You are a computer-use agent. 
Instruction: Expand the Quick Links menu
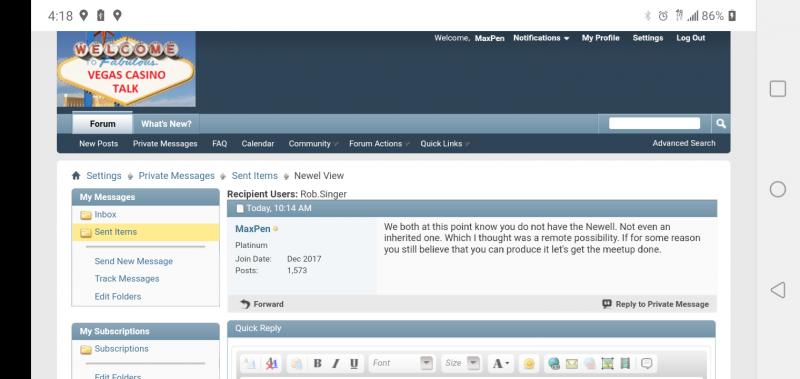tap(444, 144)
